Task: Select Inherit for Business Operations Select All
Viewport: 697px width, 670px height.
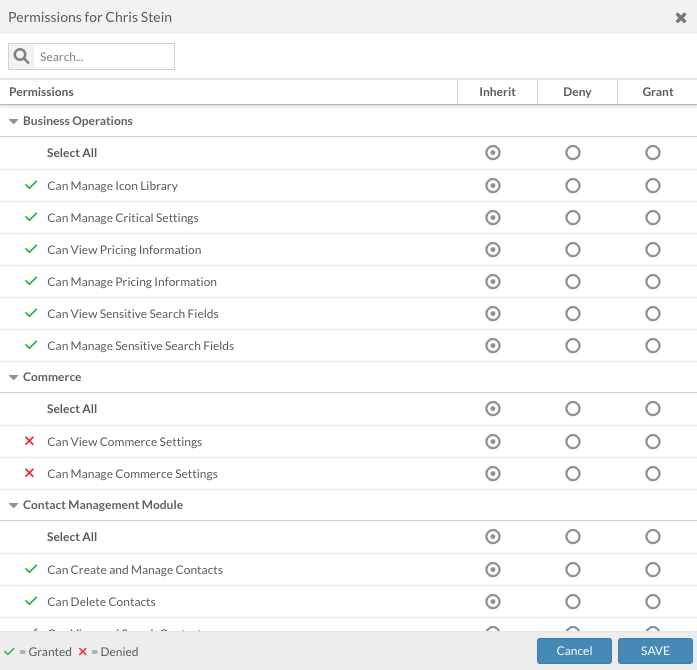Action: point(493,153)
